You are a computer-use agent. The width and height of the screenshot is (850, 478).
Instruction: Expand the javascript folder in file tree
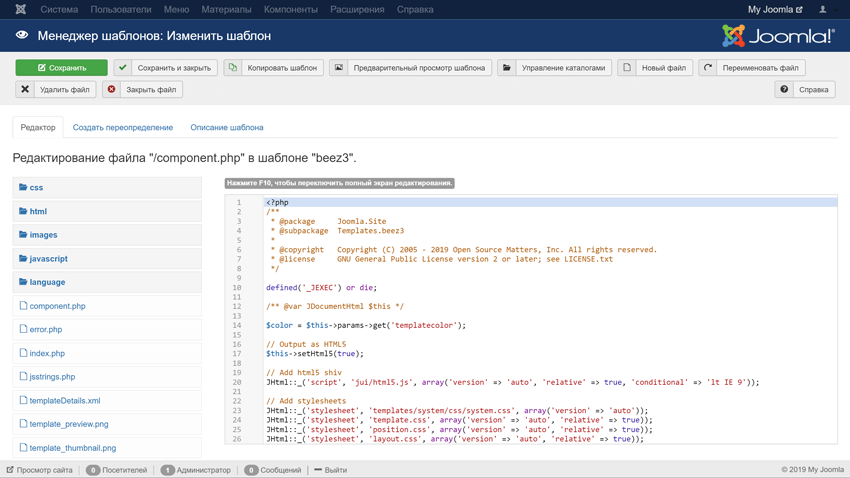pos(107,259)
